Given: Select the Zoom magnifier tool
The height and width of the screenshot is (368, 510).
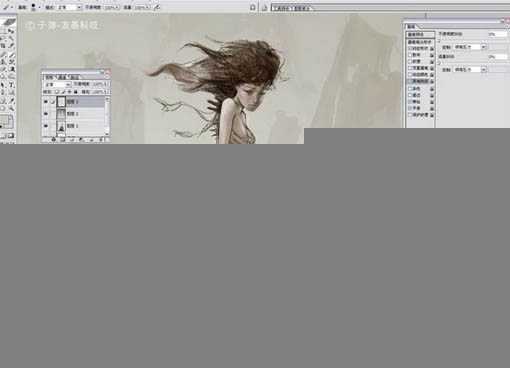Looking at the screenshot, I should tap(12, 107).
